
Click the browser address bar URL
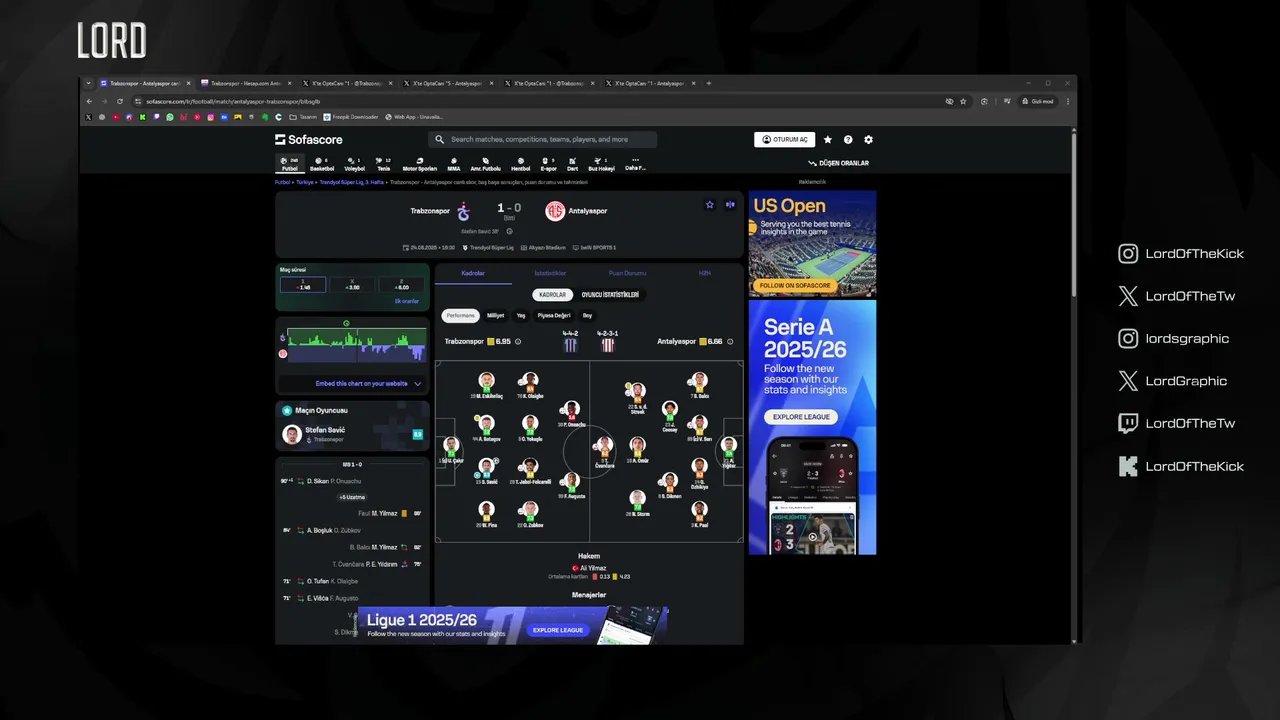click(x=233, y=101)
